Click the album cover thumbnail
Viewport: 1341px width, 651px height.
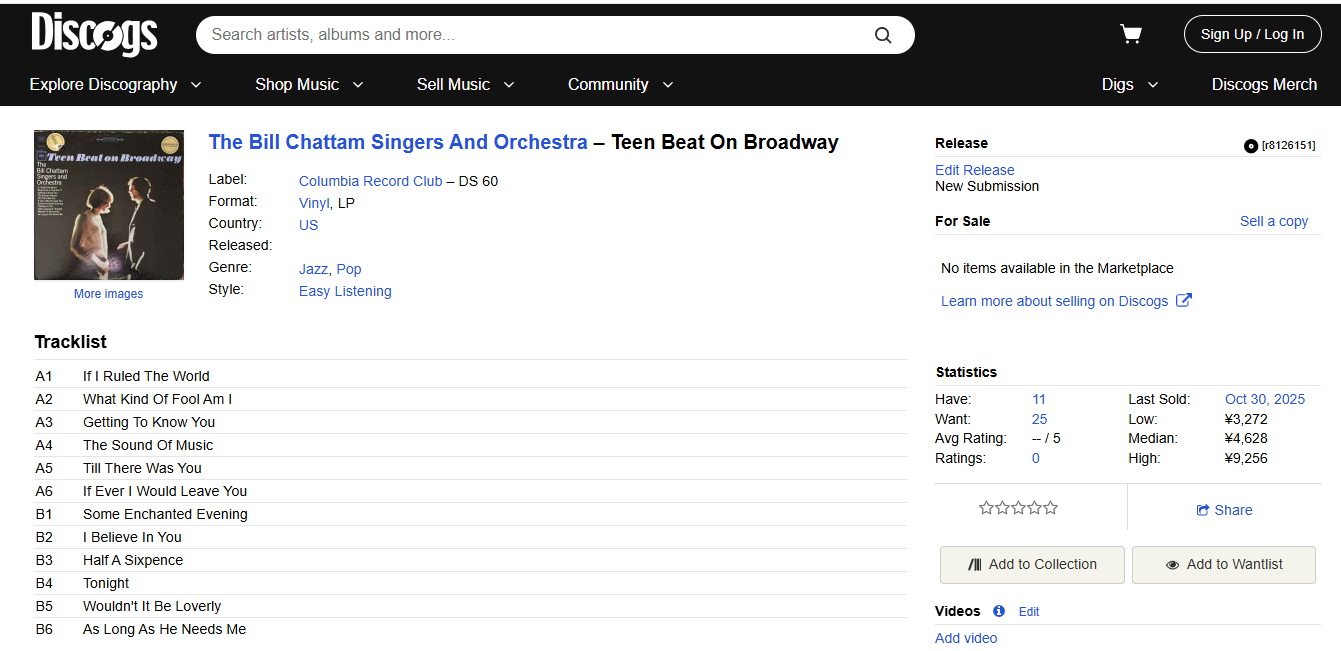[x=109, y=205]
